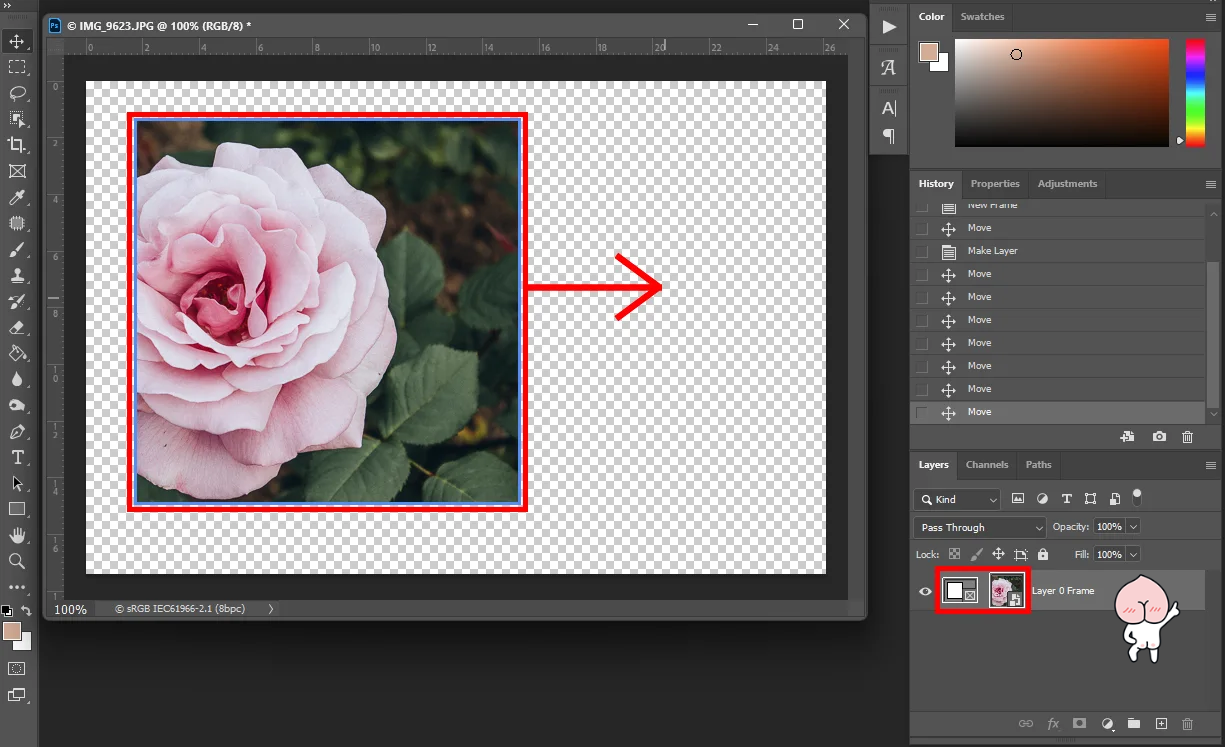Select the Frame tool
Screen dimensions: 1225x747
pyautogui.click(x=17, y=172)
